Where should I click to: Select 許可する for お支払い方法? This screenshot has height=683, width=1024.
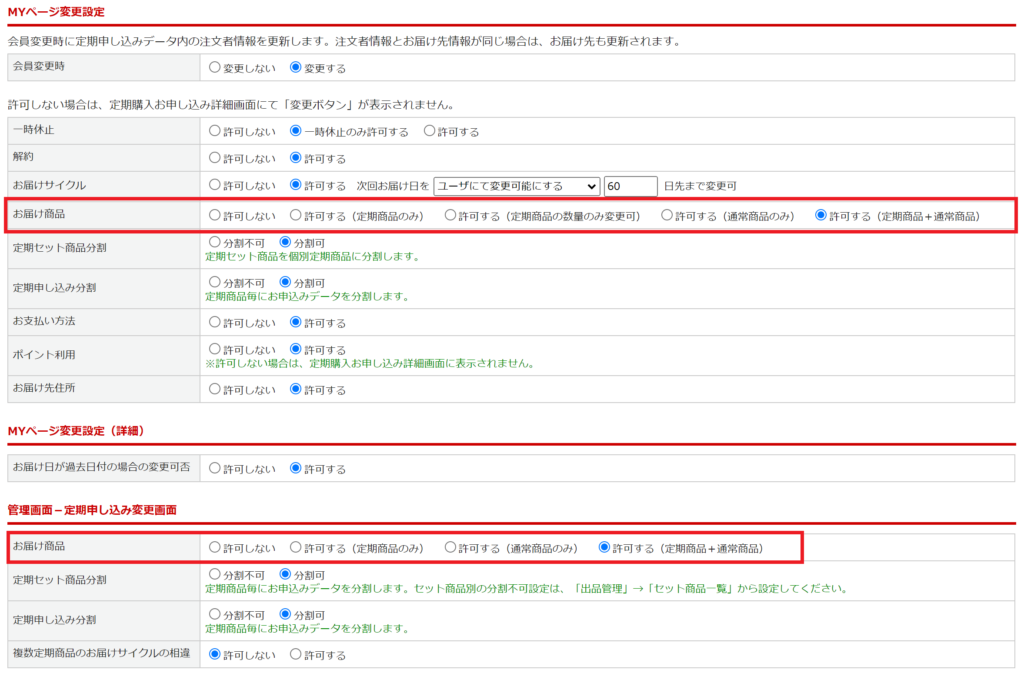(x=295, y=322)
